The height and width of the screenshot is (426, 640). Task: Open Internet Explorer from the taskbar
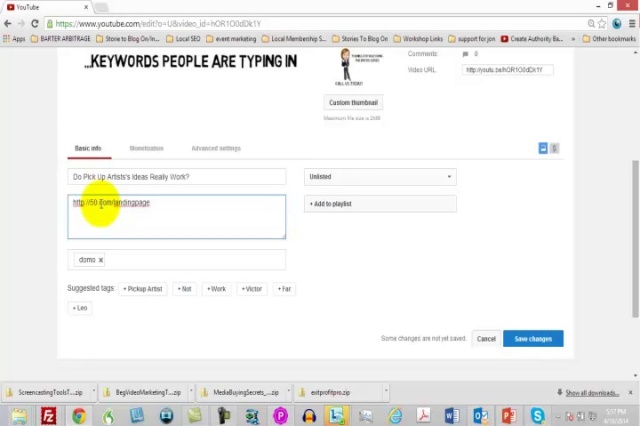395,416
